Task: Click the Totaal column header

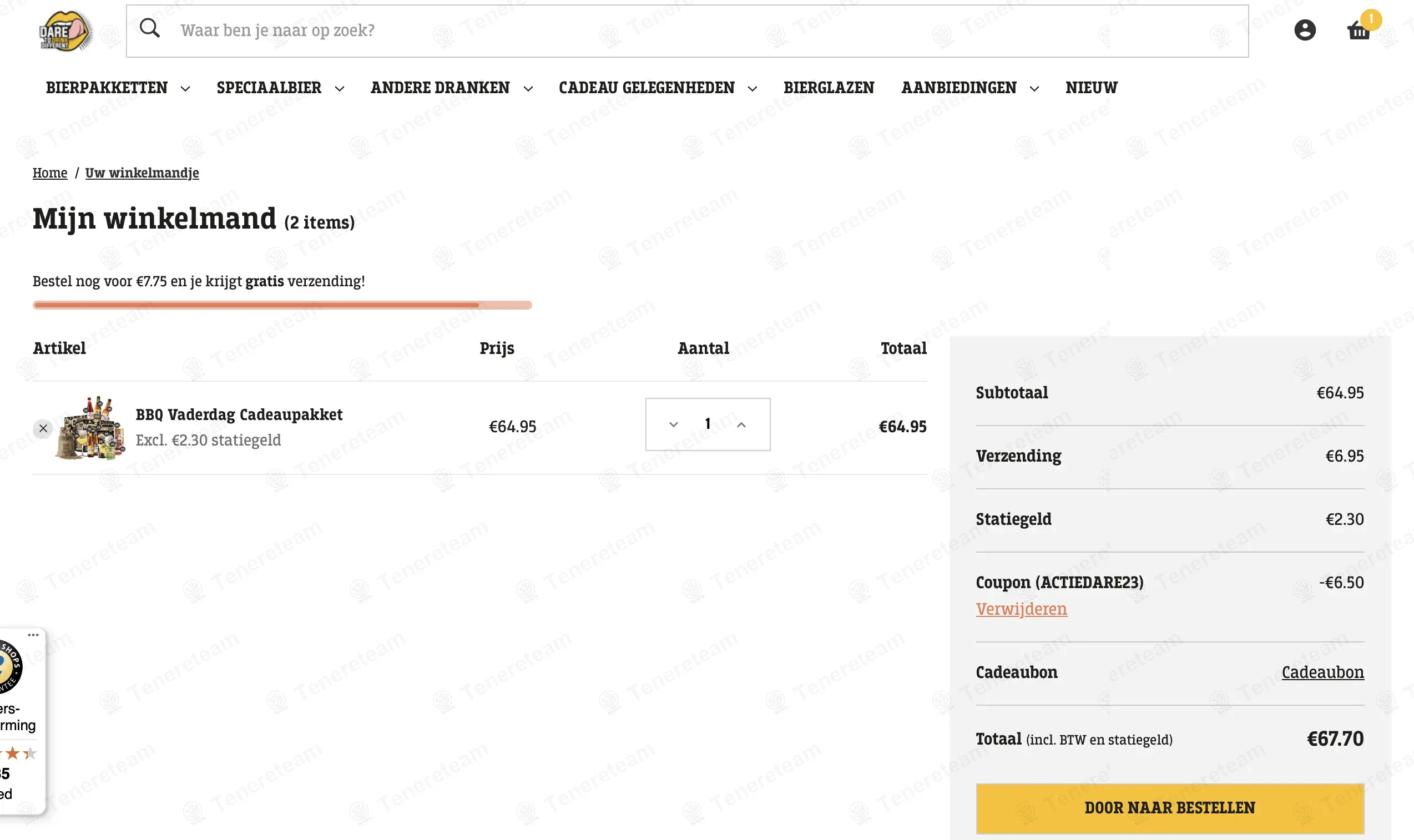Action: (903, 348)
